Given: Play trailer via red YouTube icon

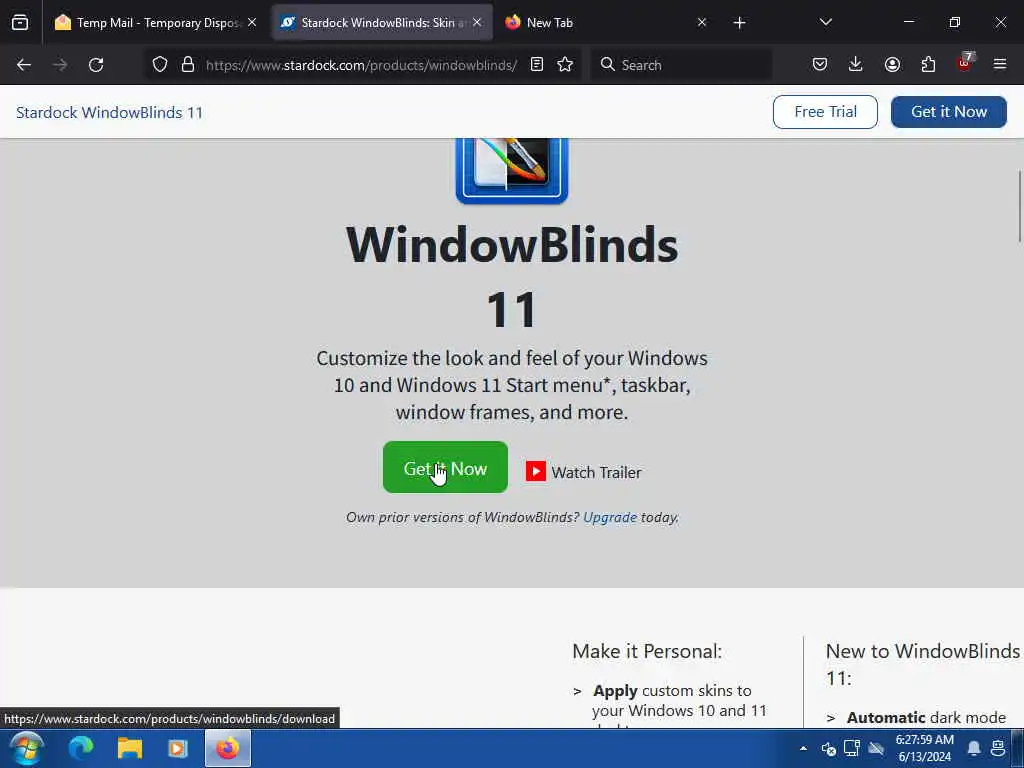Looking at the screenshot, I should tap(536, 471).
